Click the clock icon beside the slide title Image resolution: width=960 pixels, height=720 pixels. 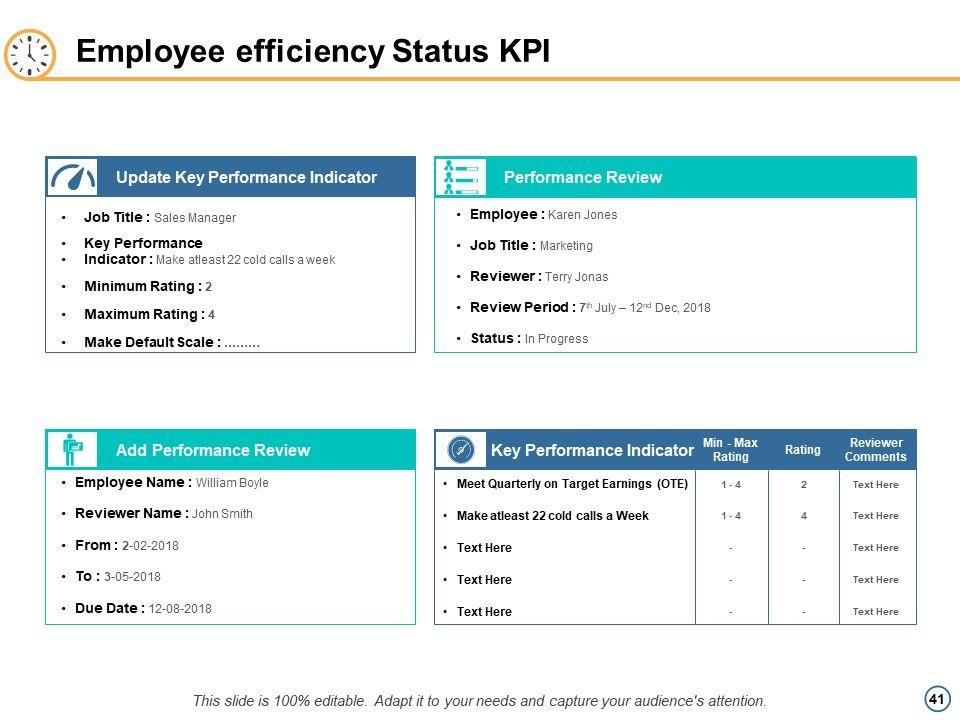coord(30,54)
